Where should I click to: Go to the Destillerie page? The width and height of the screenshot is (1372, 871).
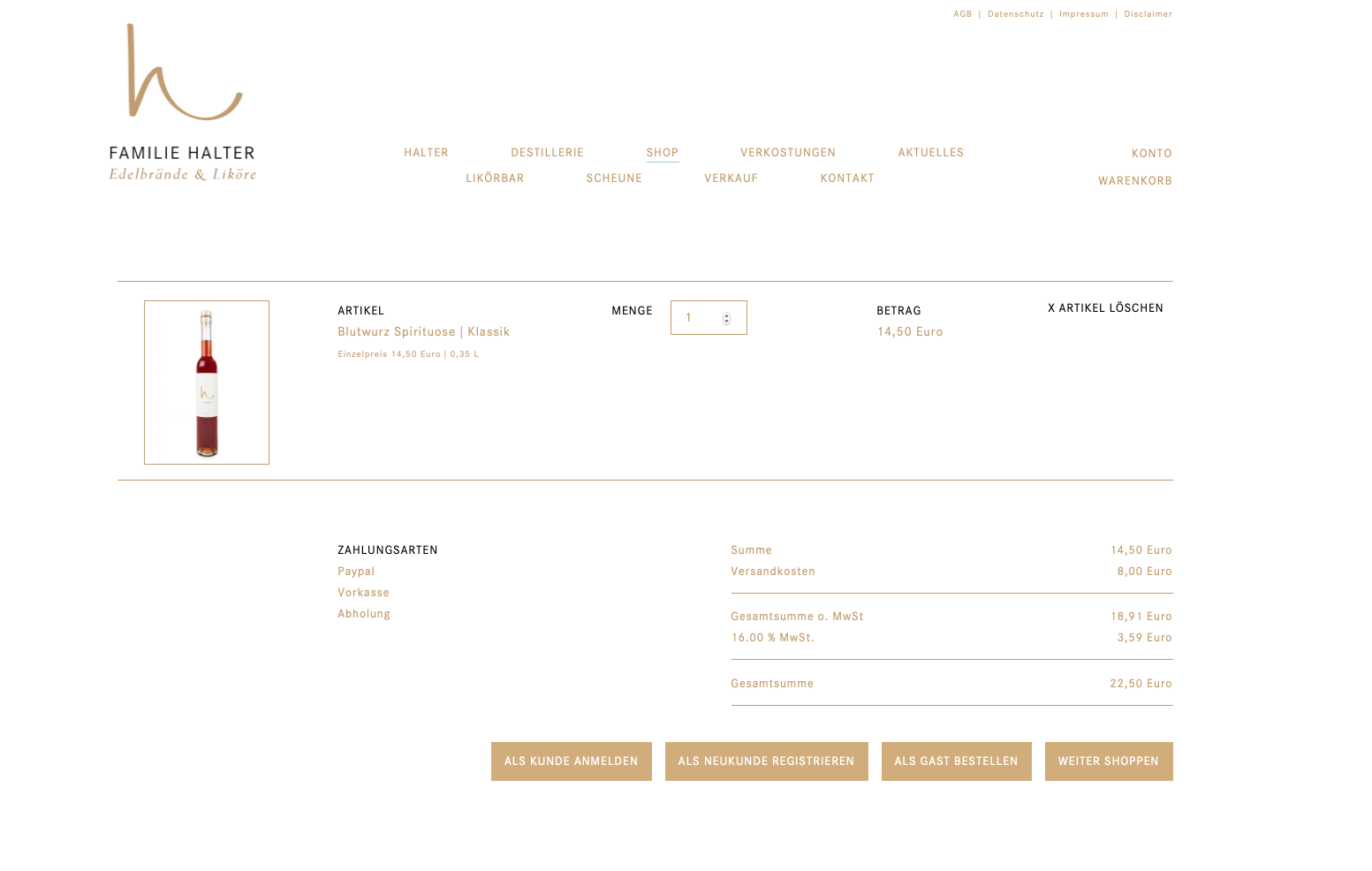pos(547,153)
